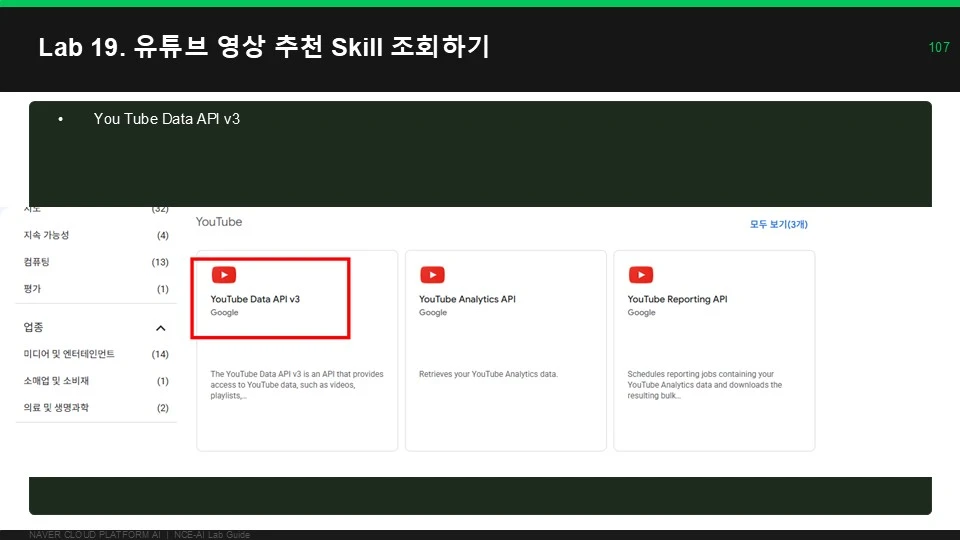960x540 pixels.
Task: Open the YouTube Reporting API title
Action: pos(677,299)
